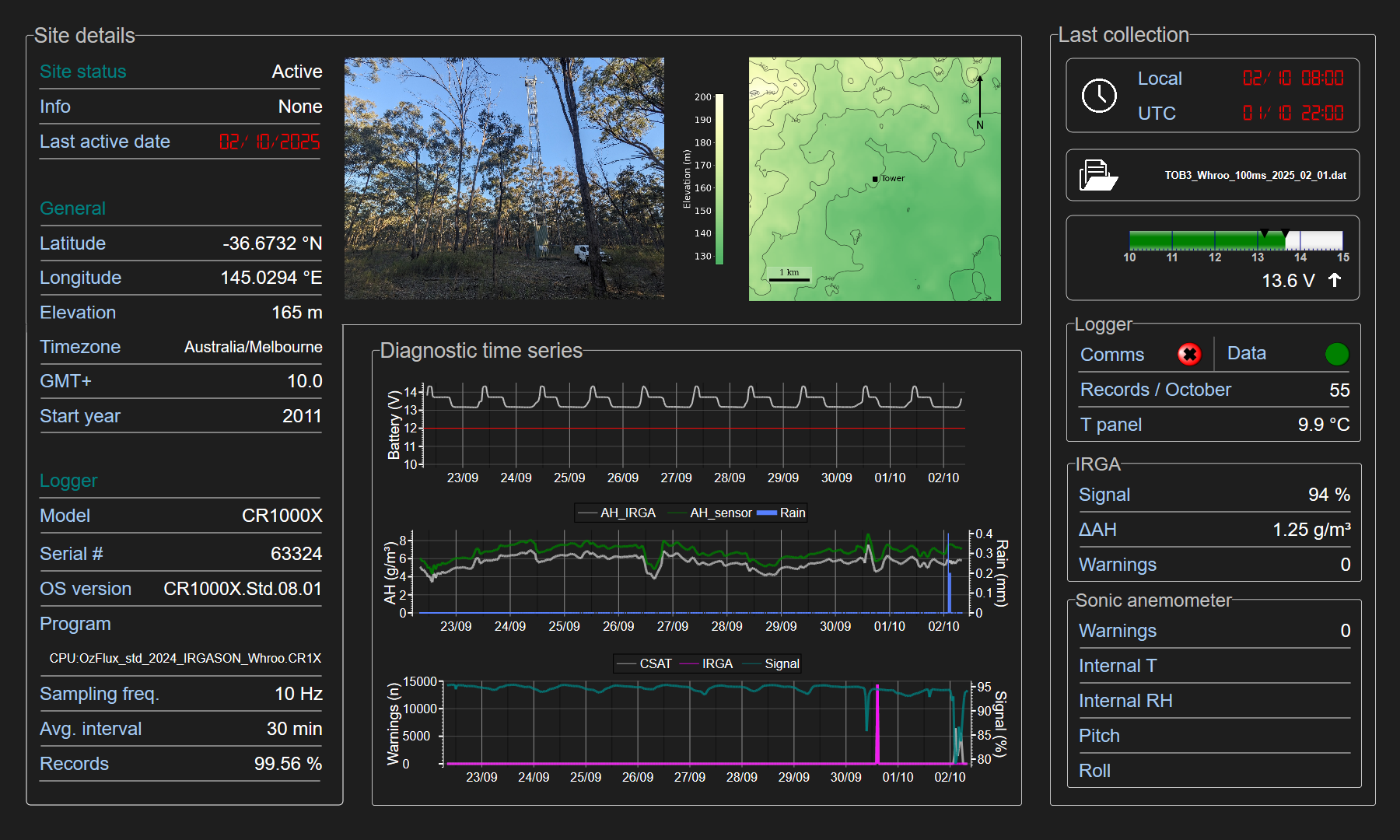Click the elevation color scale bar

pyautogui.click(x=719, y=179)
